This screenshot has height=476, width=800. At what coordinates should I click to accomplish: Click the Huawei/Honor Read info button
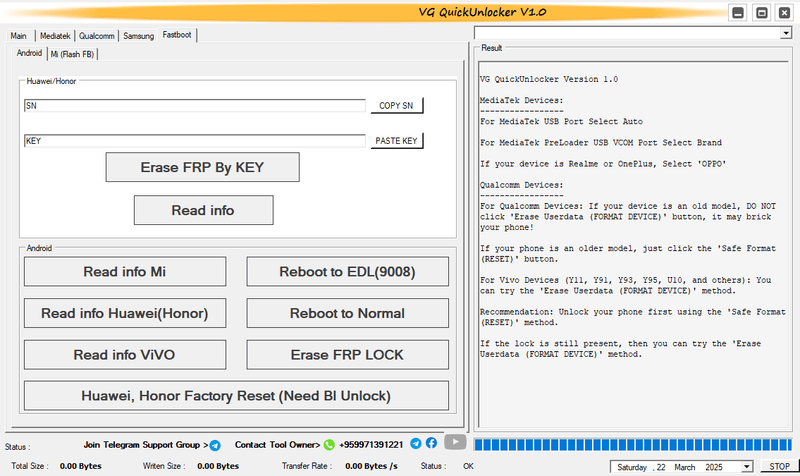click(204, 210)
